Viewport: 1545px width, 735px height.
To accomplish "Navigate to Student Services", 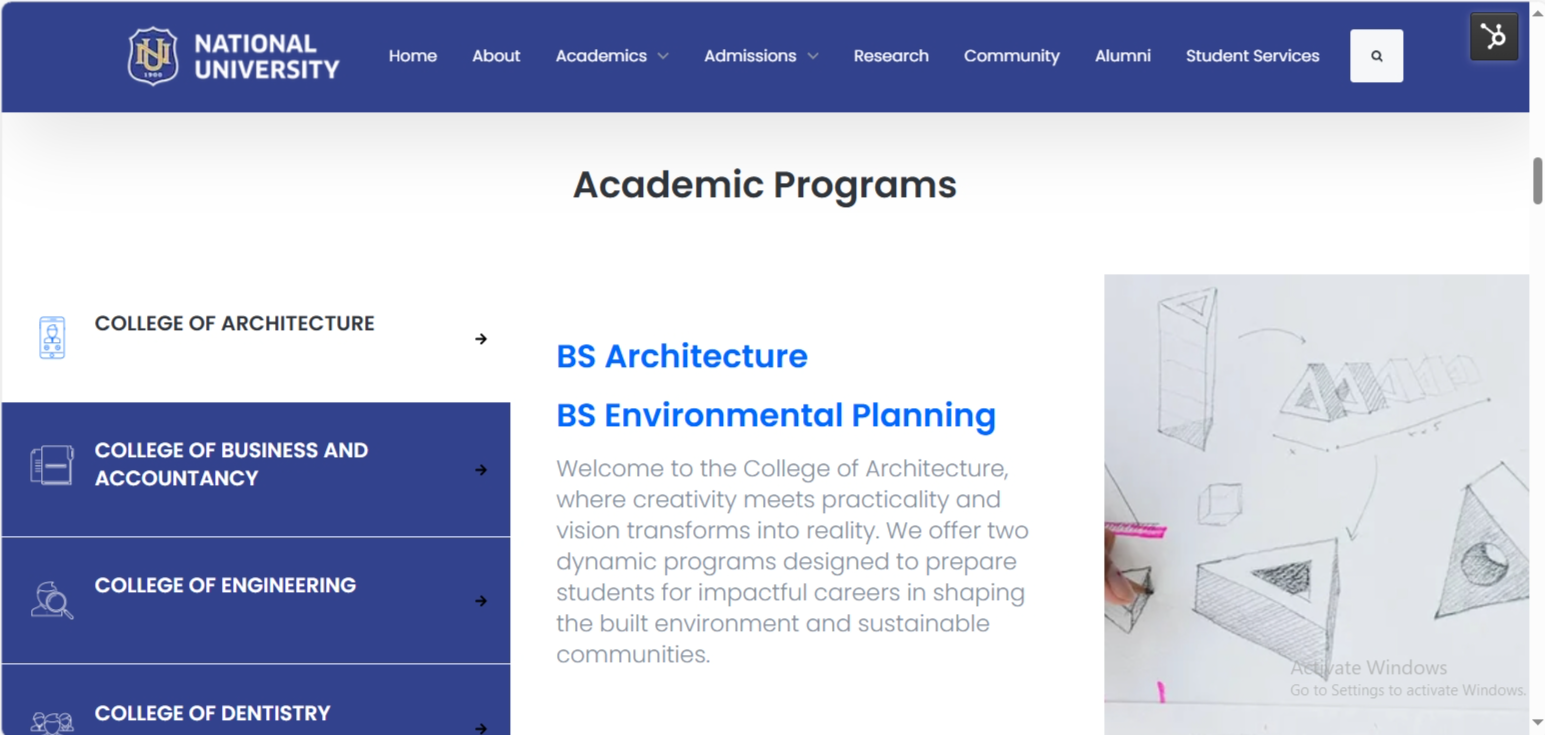I will pos(1252,56).
